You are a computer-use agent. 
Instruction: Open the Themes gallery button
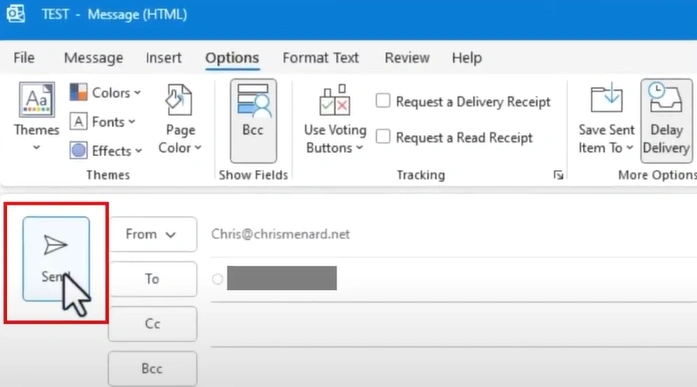[x=36, y=116]
